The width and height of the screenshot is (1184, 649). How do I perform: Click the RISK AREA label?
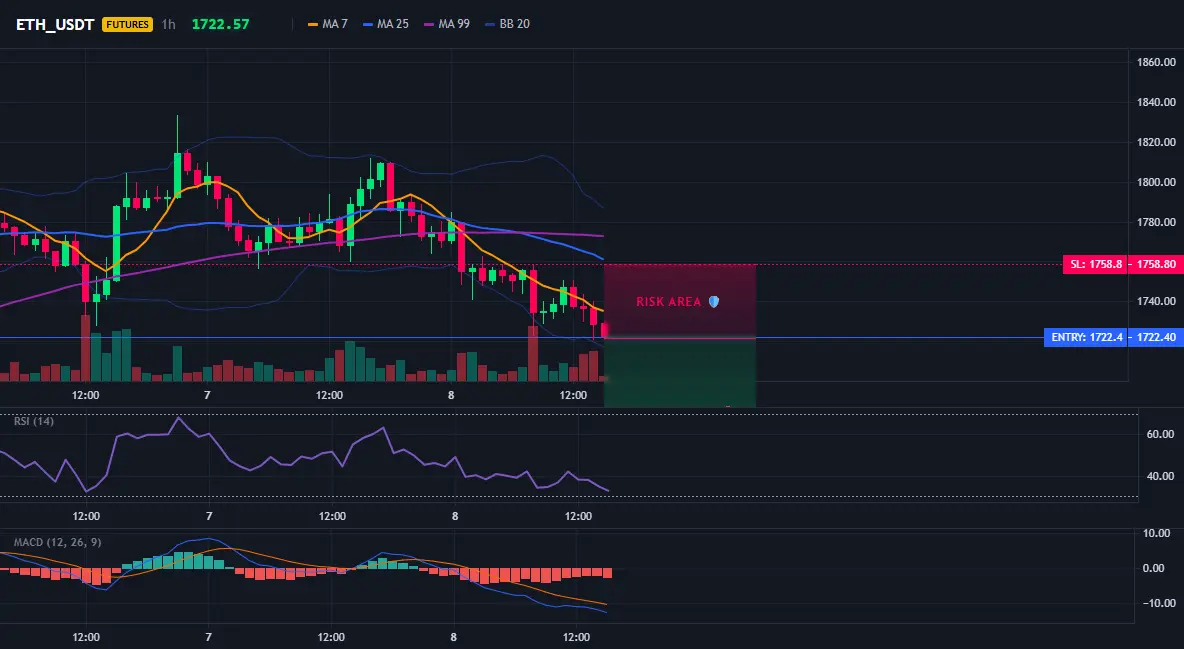(668, 301)
